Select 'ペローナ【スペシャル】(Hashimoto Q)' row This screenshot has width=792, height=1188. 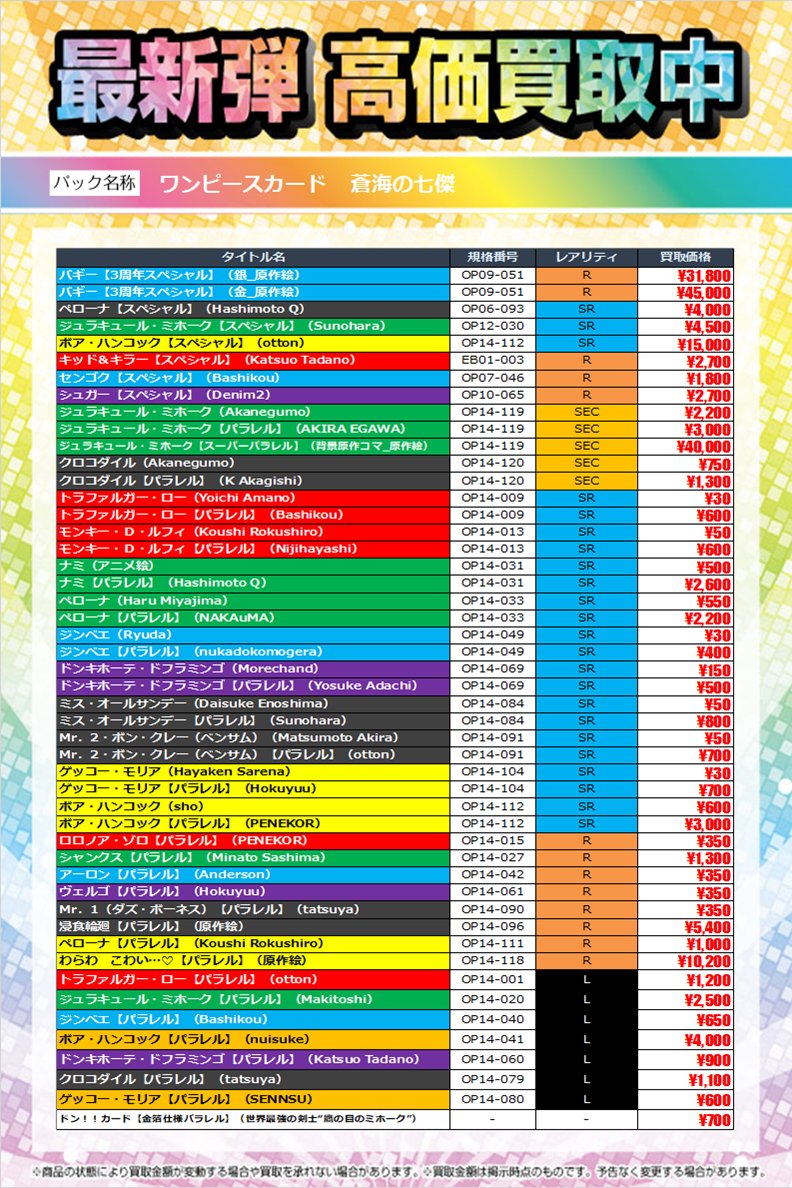click(395, 309)
